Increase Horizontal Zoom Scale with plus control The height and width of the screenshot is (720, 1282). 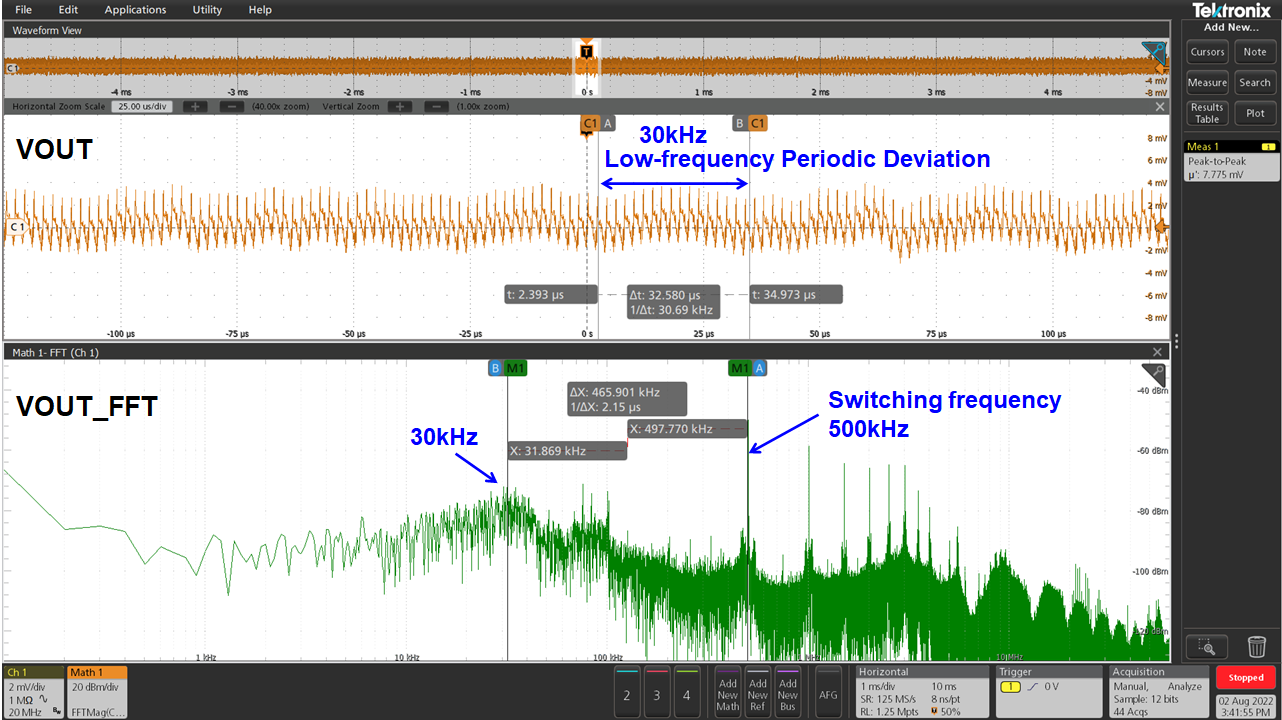coord(196,106)
